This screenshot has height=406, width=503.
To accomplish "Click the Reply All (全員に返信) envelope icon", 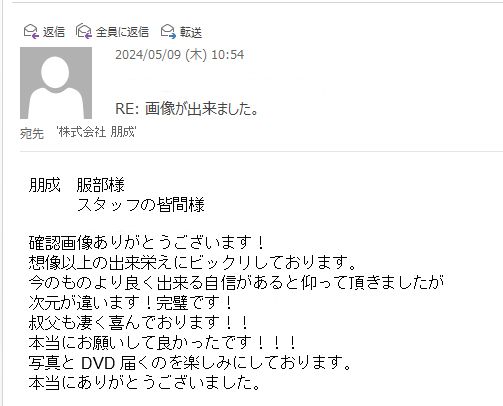I will (x=84, y=32).
